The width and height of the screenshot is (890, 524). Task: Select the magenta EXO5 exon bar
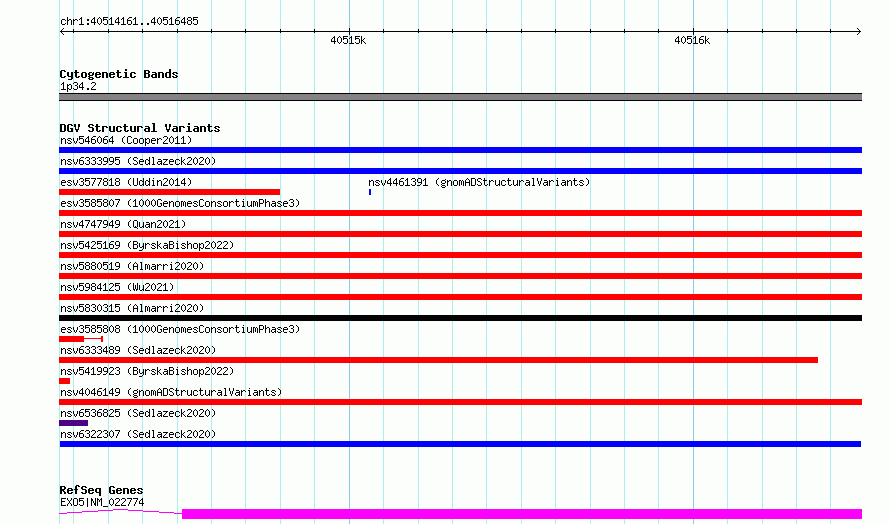pos(522,514)
